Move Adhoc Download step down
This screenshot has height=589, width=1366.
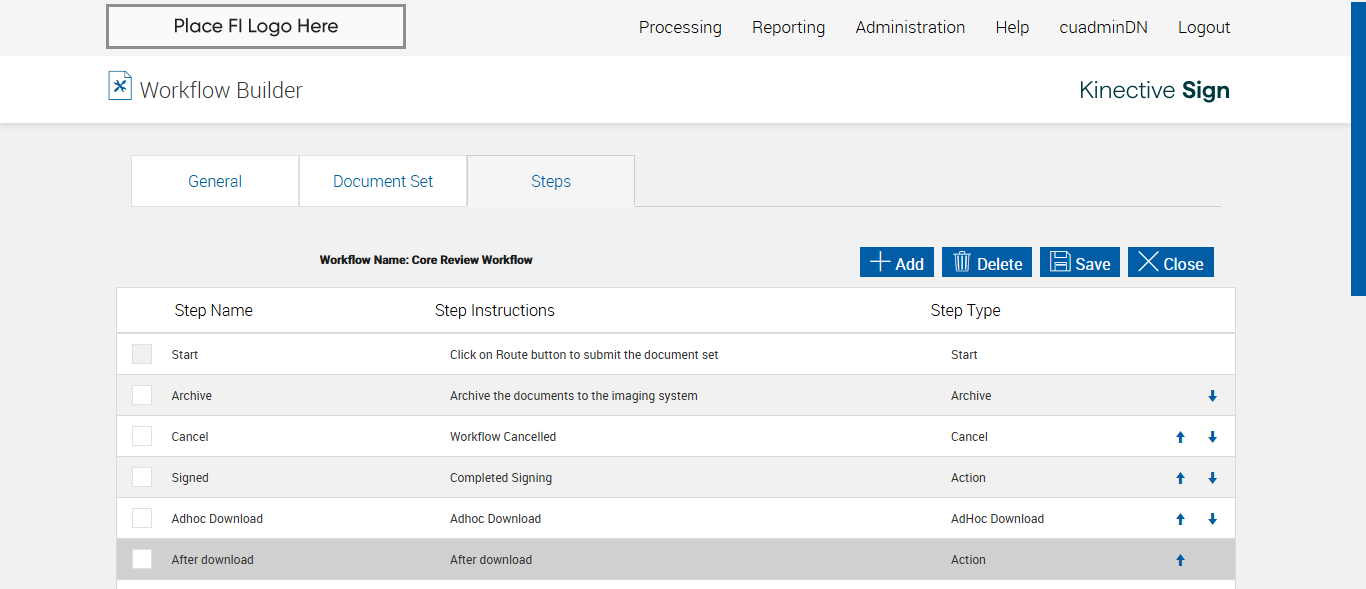[1212, 519]
